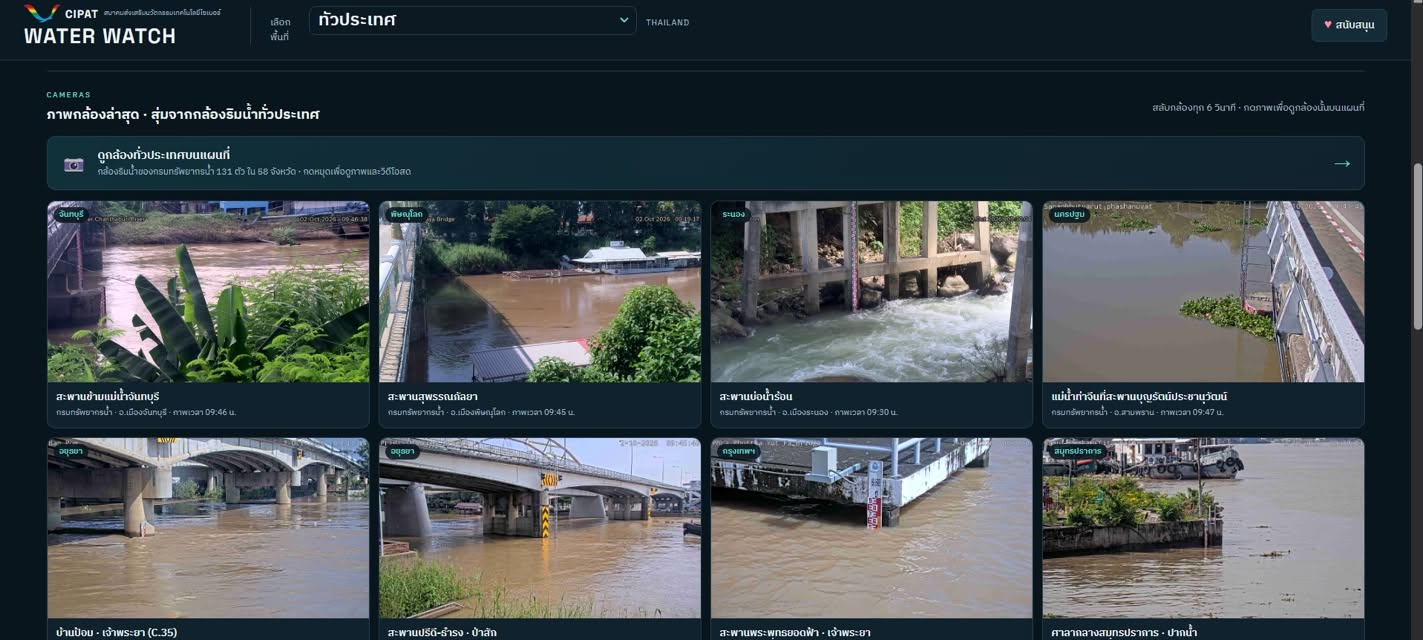Click the THAILAND label beside the dropdown

click(668, 22)
